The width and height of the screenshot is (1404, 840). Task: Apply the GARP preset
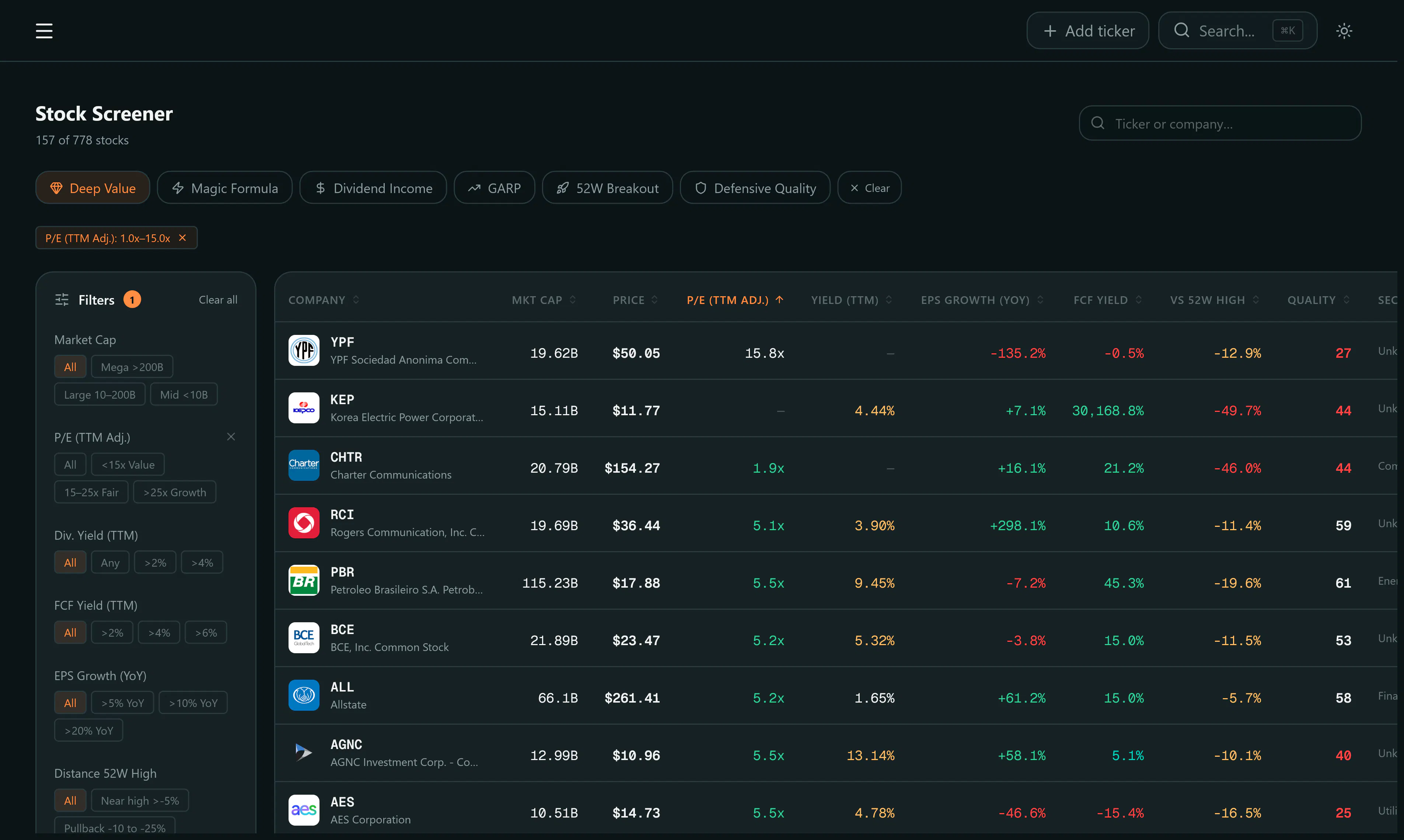[494, 188]
